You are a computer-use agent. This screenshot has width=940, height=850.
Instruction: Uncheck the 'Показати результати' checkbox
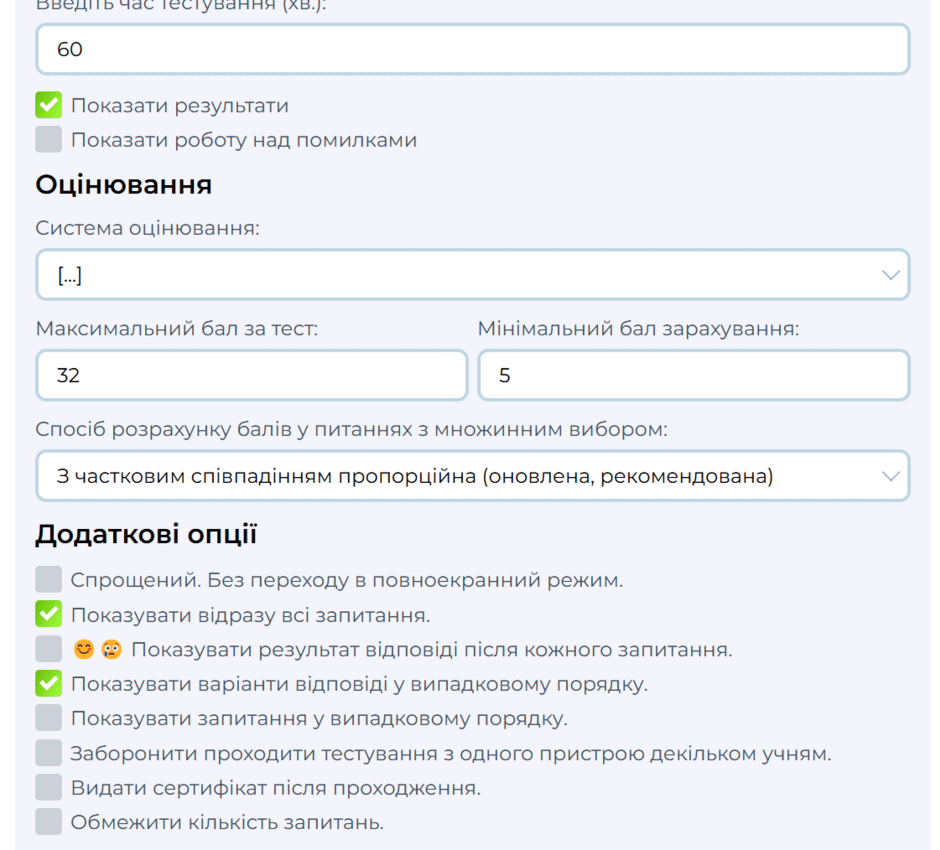click(x=49, y=105)
